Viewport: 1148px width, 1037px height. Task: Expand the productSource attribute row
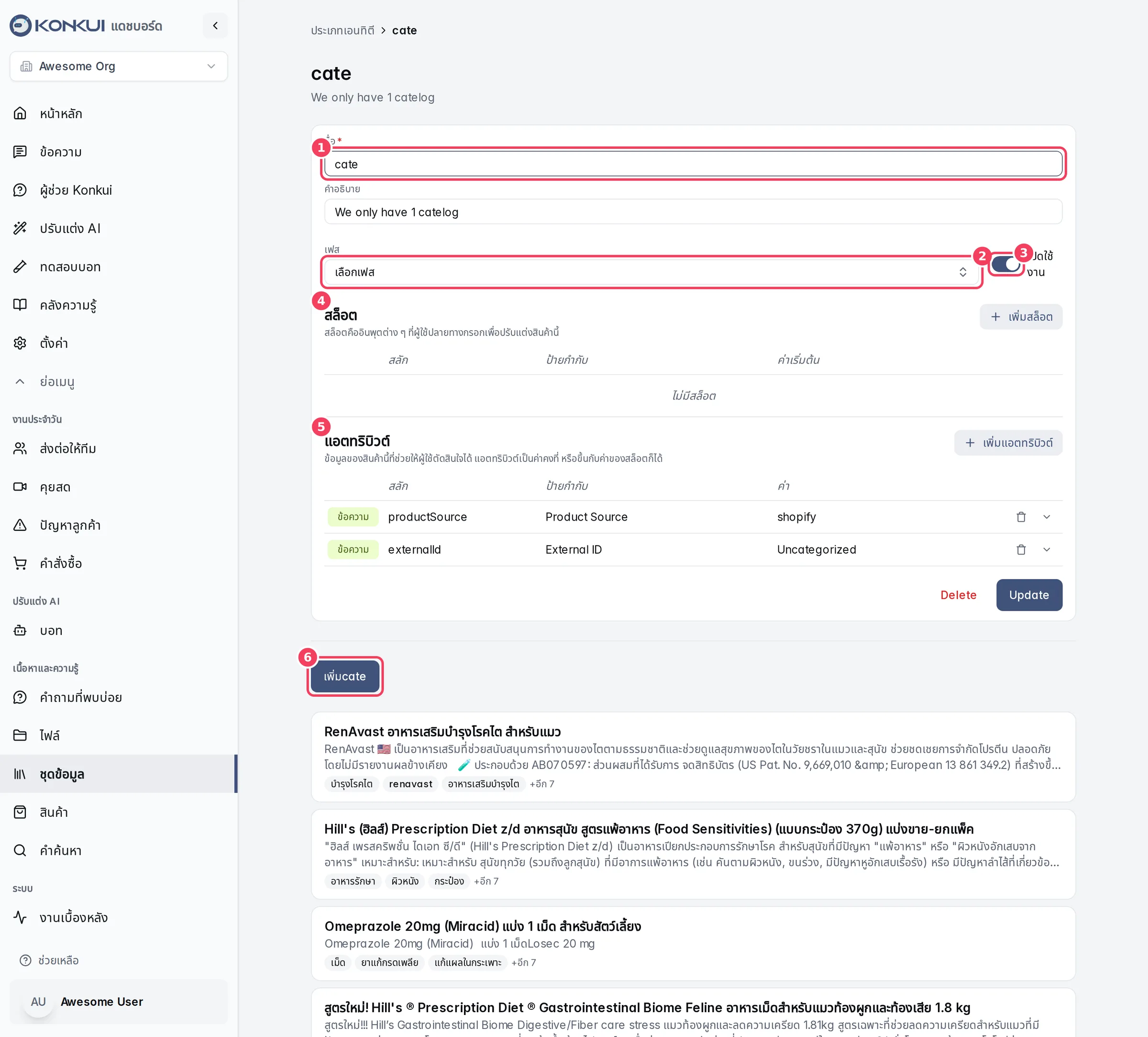1047,517
